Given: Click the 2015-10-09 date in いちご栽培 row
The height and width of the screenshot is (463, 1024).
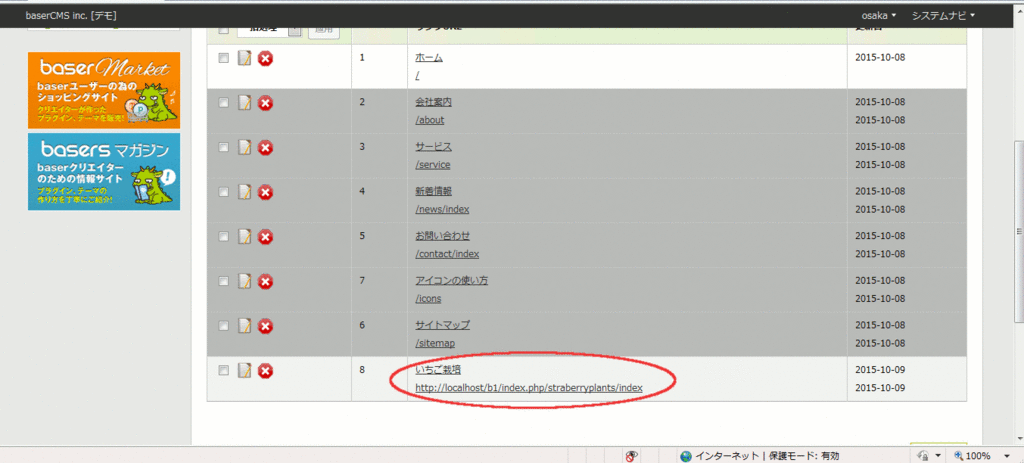Looking at the screenshot, I should pyautogui.click(x=880, y=370).
